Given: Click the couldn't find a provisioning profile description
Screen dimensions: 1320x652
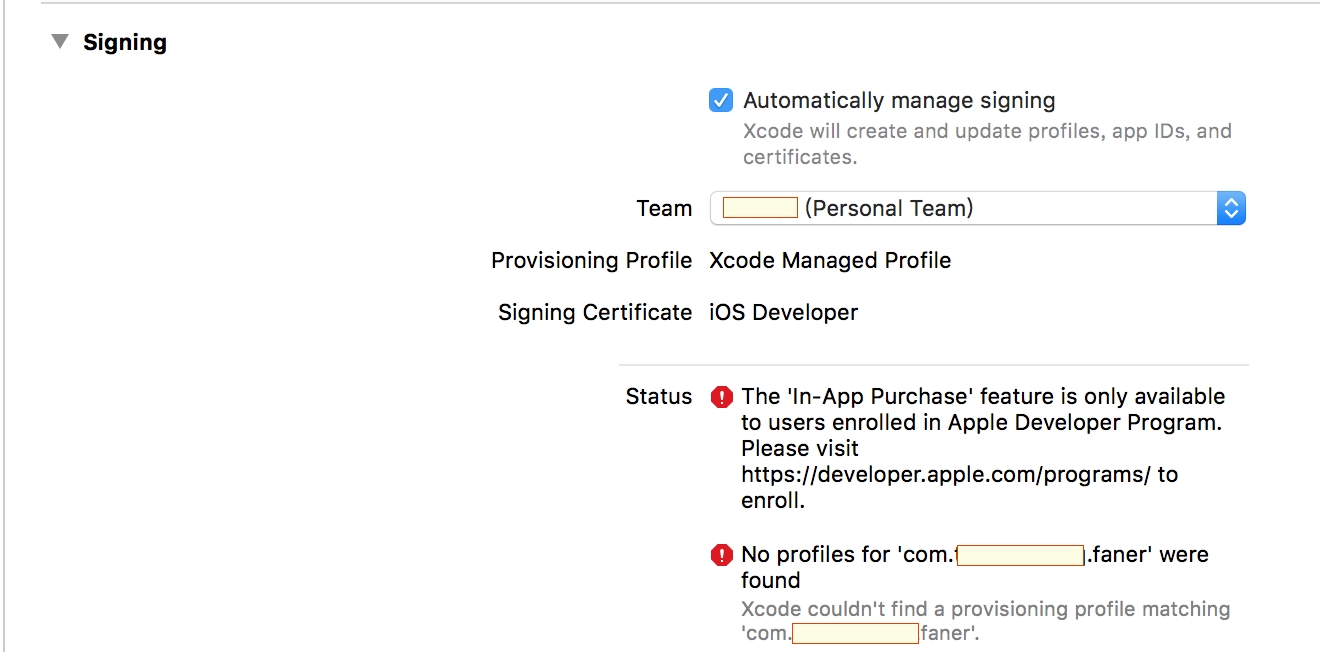Looking at the screenshot, I should click(985, 621).
